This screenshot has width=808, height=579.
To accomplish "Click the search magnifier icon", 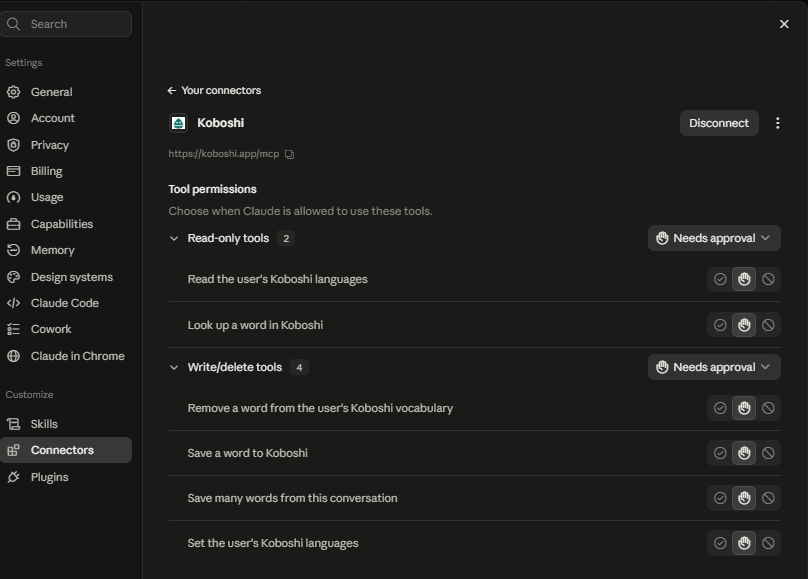I will click(13, 24).
